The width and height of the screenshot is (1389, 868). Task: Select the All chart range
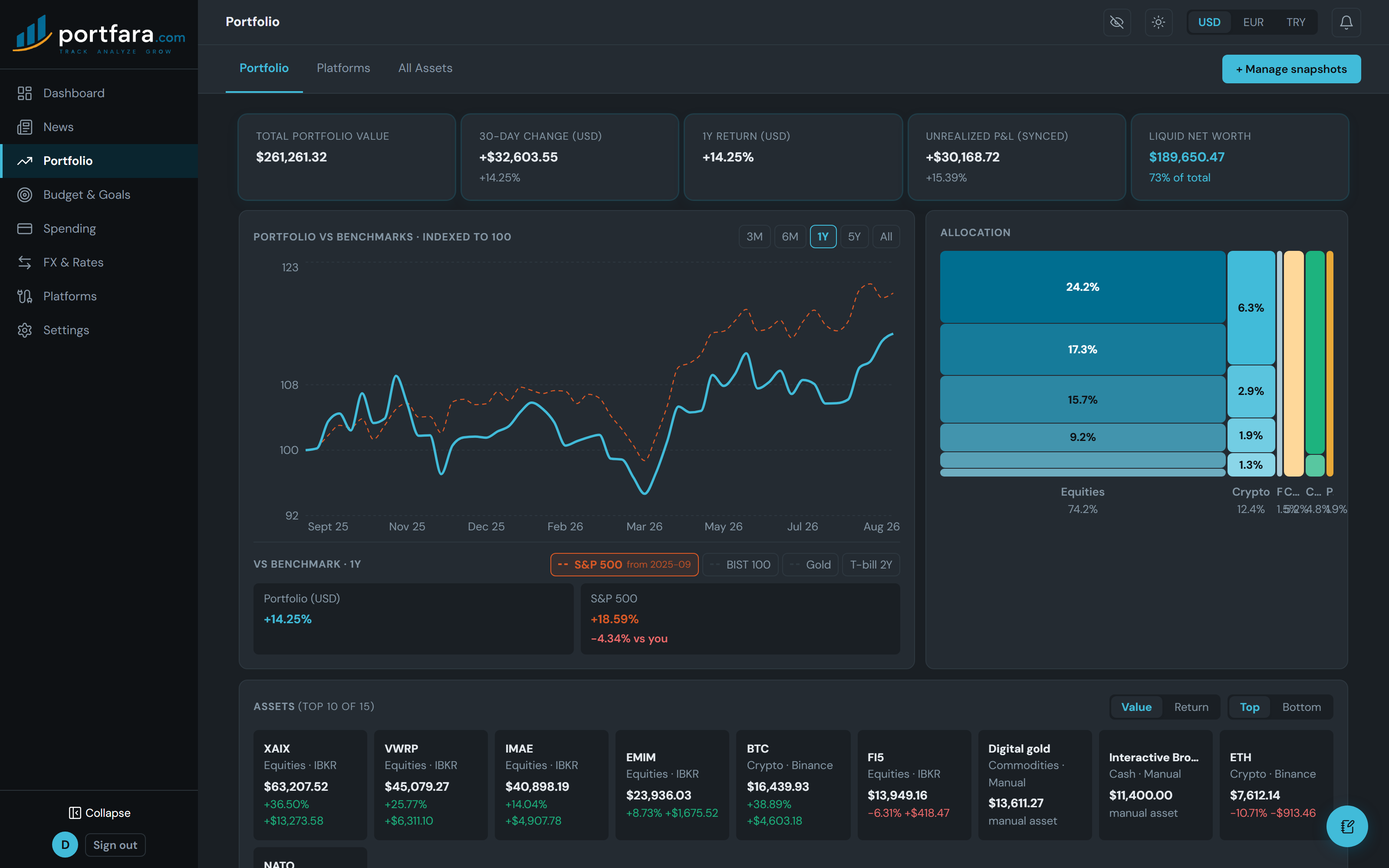click(x=886, y=237)
